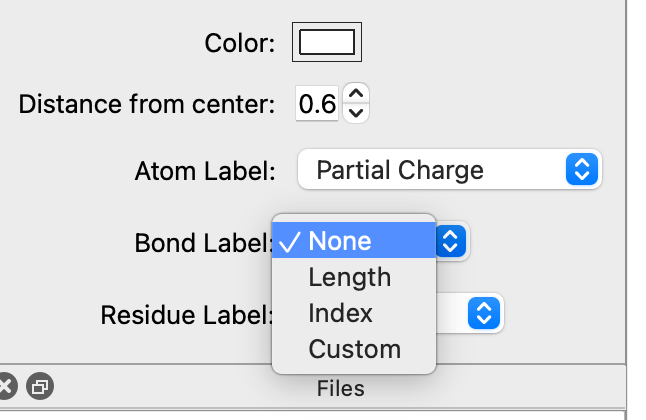Choose Index for the bond label
The width and height of the screenshot is (646, 420).
click(340, 313)
